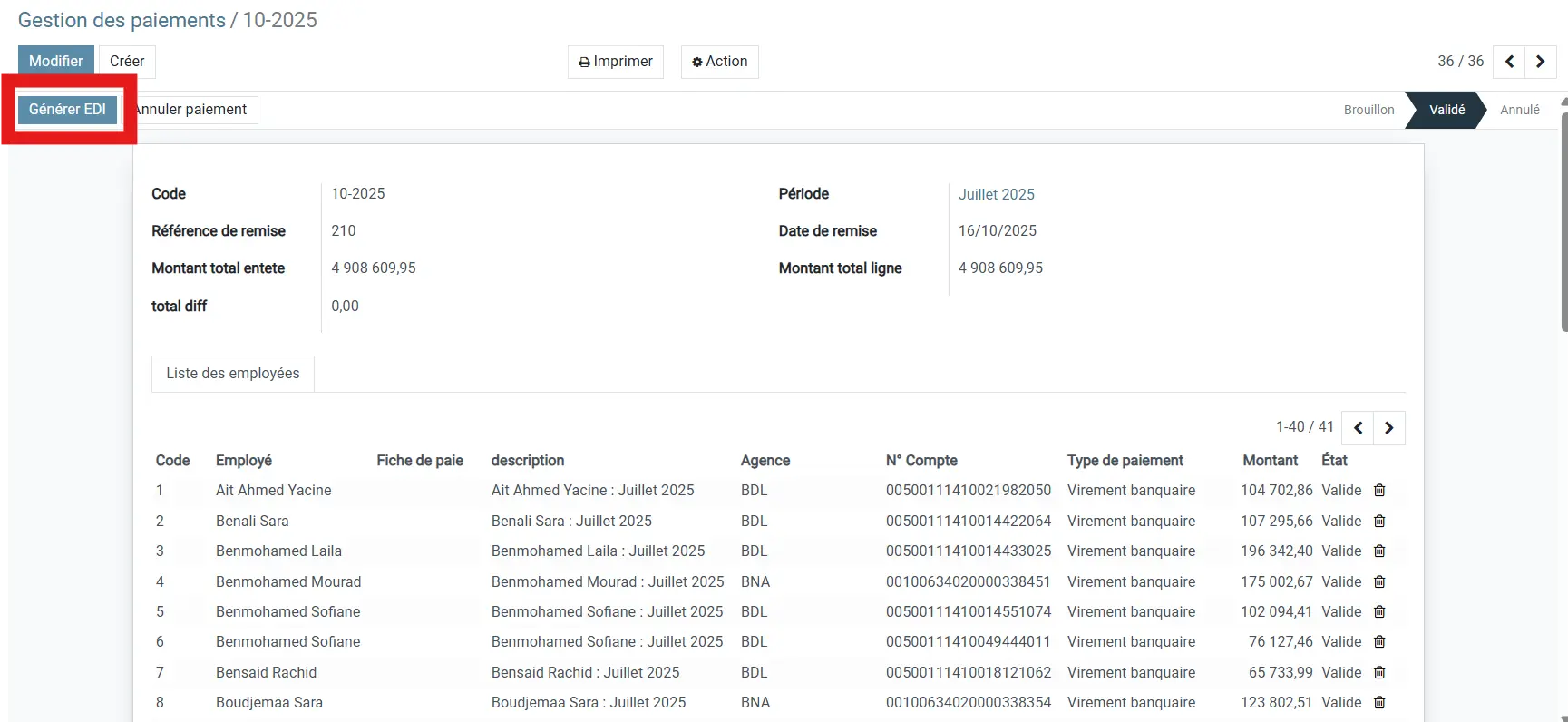The image size is (1568, 722).
Task: Show previous page of employee lines
Action: [x=1358, y=428]
